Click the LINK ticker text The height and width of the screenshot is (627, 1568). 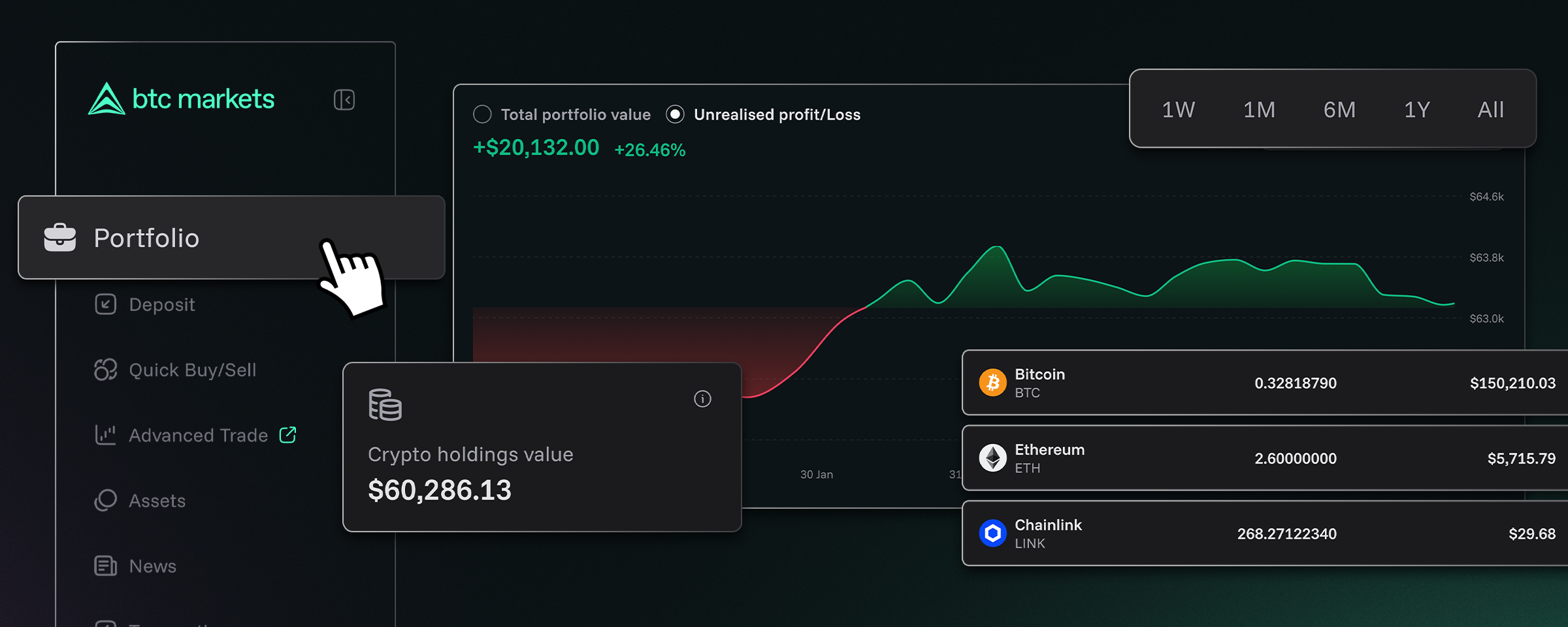pyautogui.click(x=1030, y=544)
